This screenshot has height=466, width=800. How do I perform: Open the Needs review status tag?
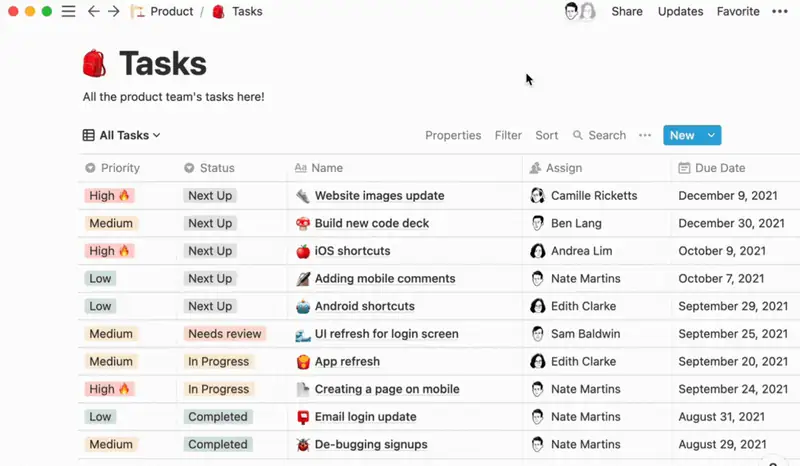pyautogui.click(x=224, y=334)
